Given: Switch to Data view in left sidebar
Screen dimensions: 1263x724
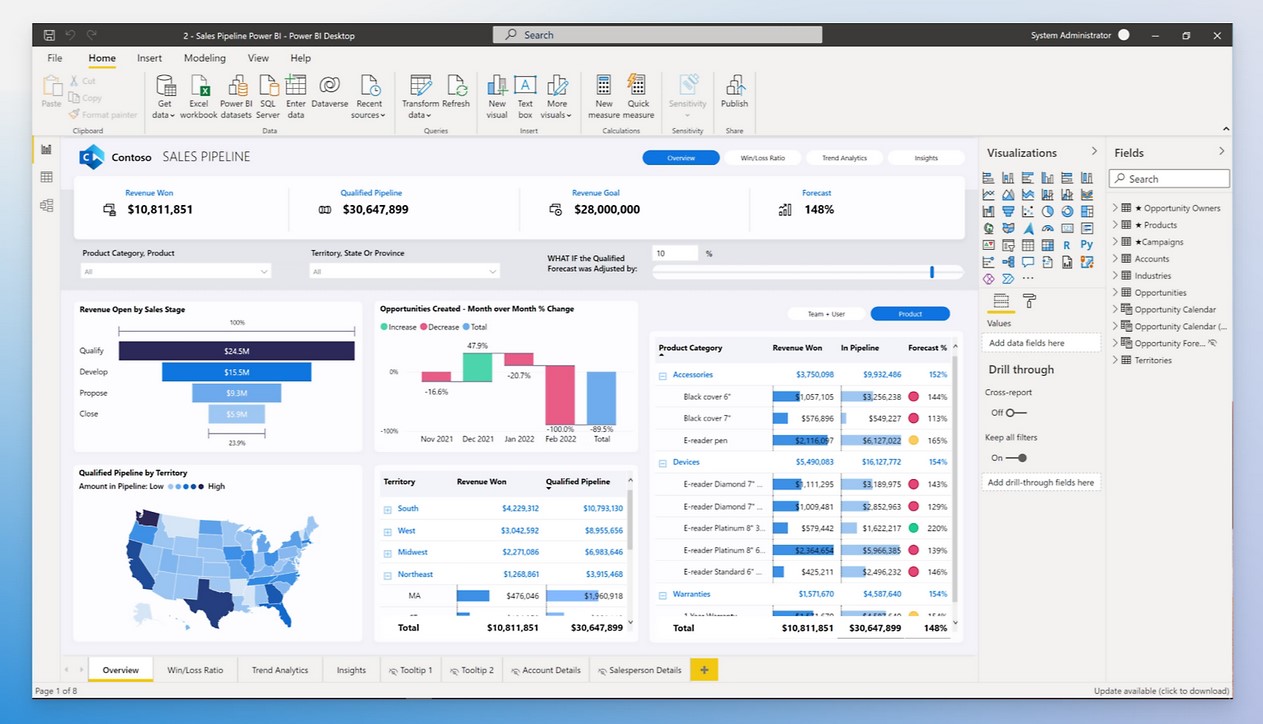Looking at the screenshot, I should pyautogui.click(x=46, y=177).
